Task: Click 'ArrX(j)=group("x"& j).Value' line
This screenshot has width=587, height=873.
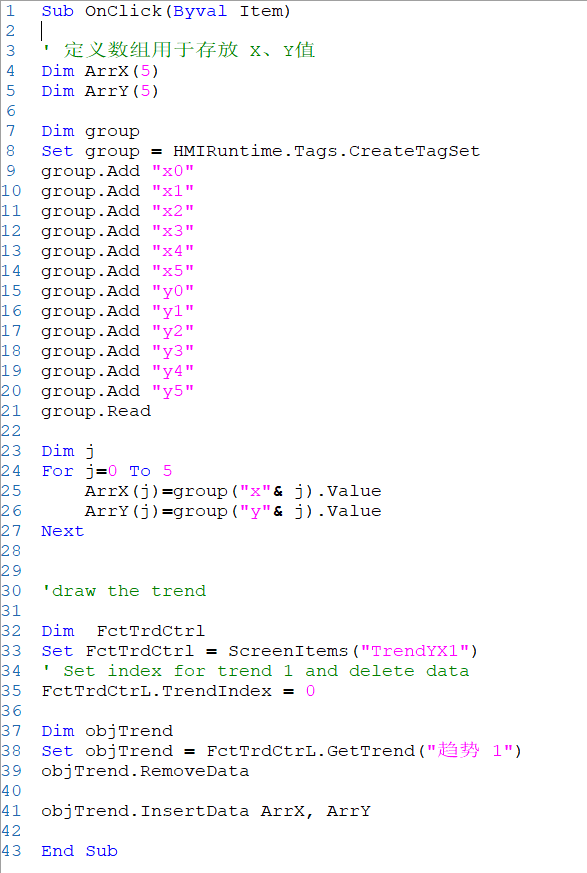Action: (x=233, y=492)
